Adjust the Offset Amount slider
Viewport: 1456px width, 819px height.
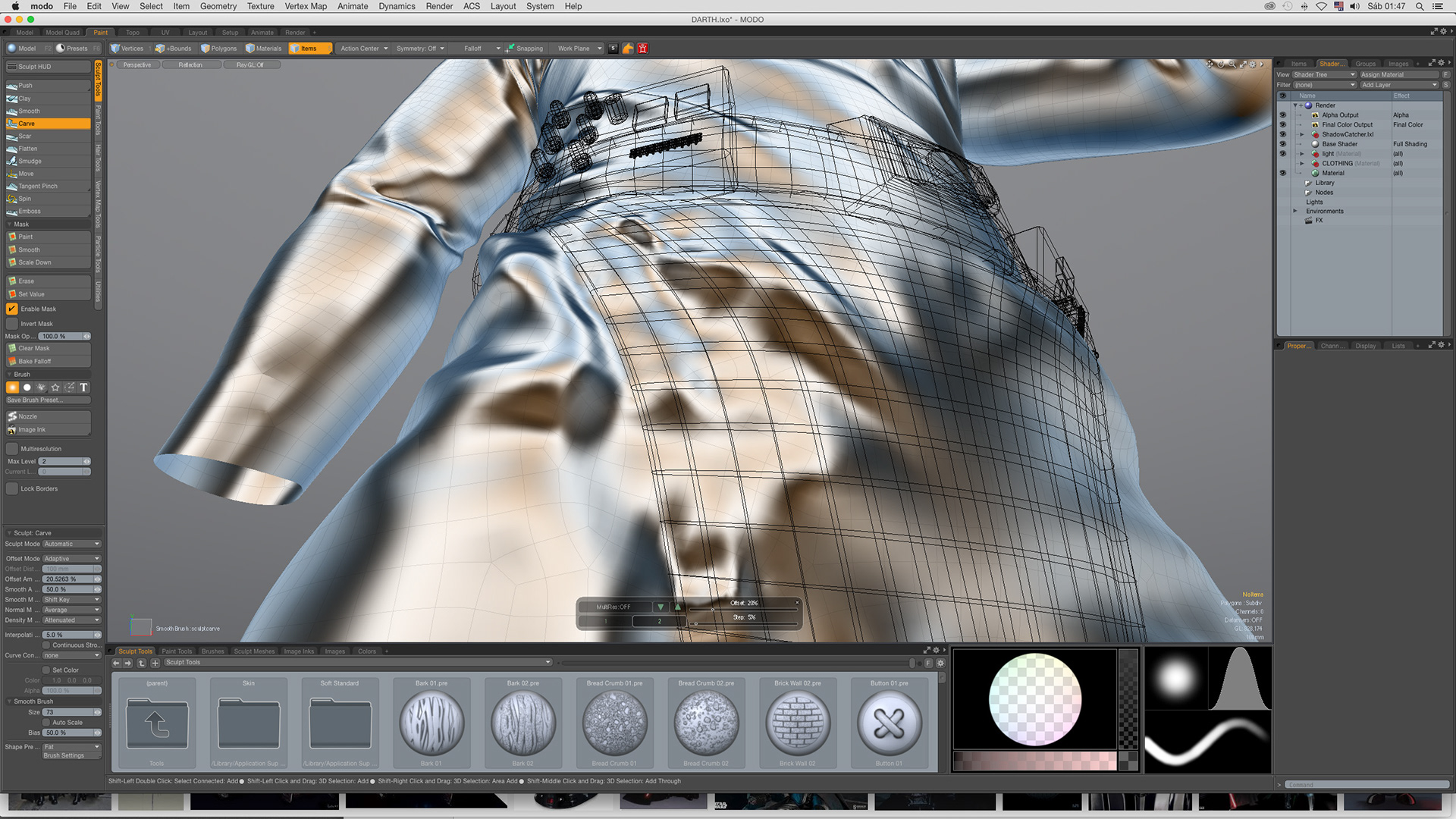pyautogui.click(x=72, y=579)
